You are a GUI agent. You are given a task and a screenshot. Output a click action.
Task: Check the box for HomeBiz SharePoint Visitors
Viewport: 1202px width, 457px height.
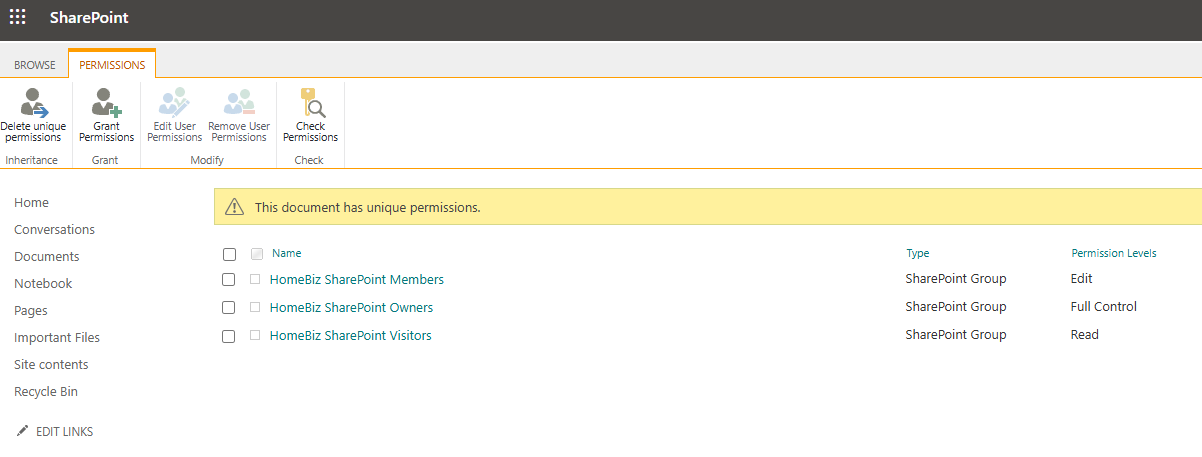click(x=229, y=336)
